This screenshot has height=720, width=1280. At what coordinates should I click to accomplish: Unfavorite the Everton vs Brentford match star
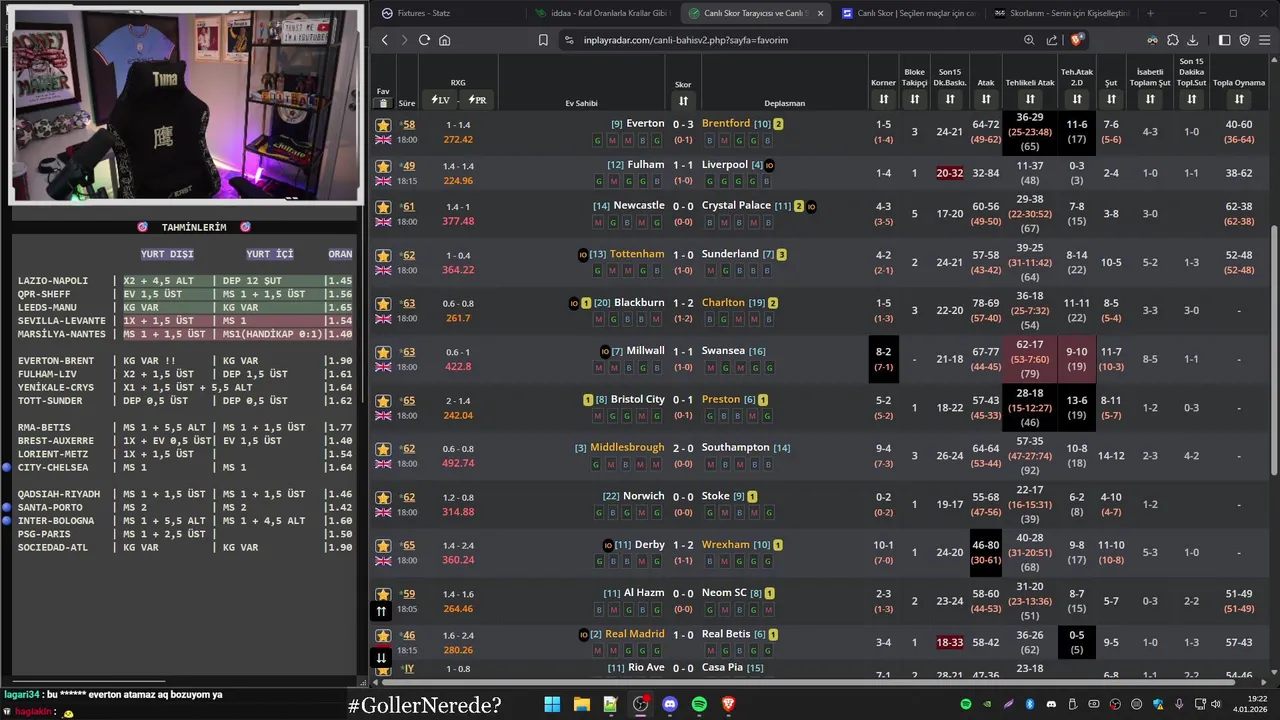[383, 125]
